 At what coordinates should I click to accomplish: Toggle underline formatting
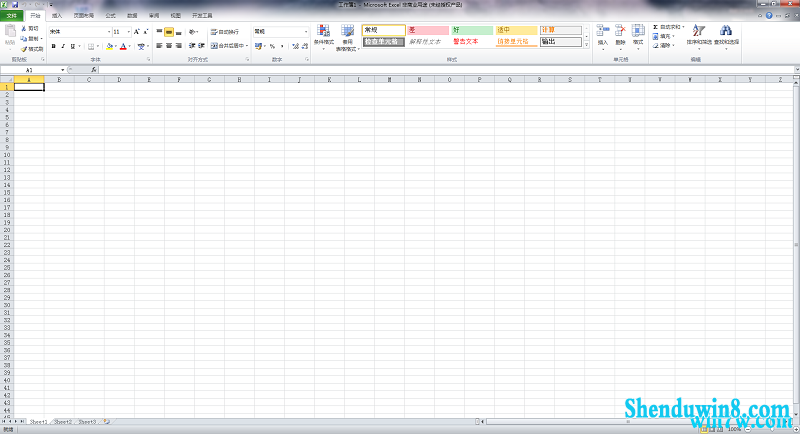(x=72, y=46)
